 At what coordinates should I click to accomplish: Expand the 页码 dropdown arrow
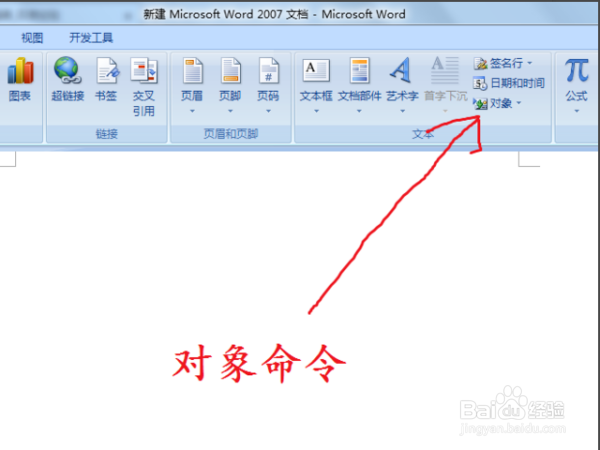click(x=268, y=111)
